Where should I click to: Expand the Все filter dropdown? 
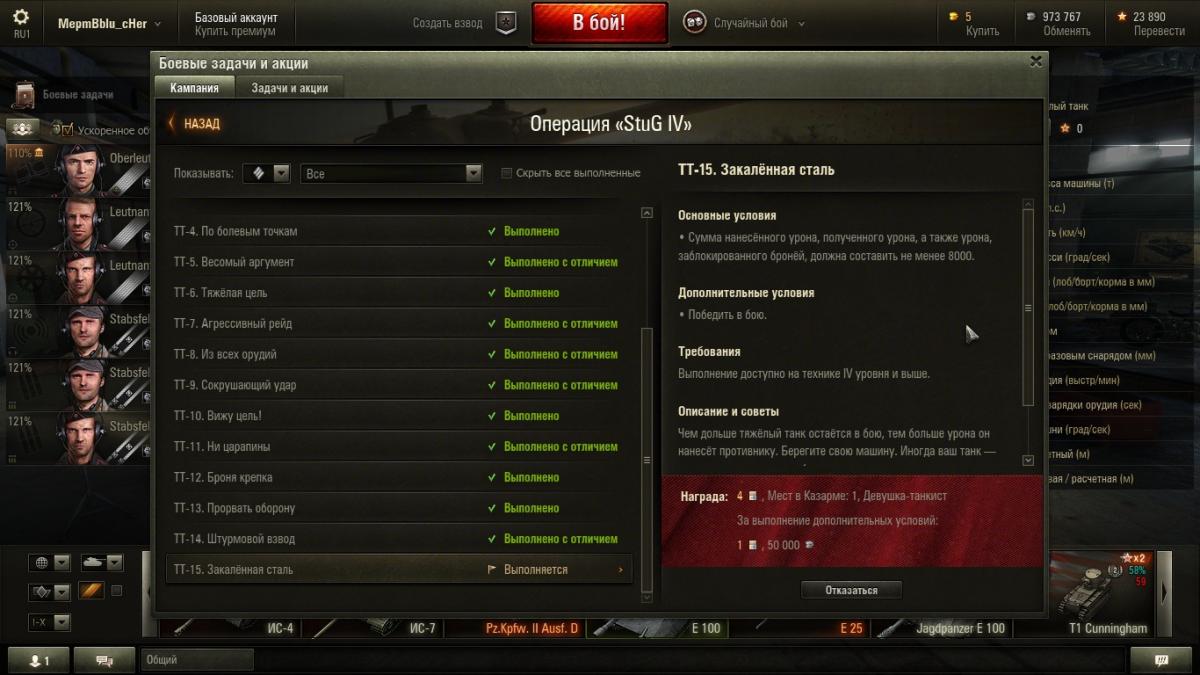click(x=392, y=173)
